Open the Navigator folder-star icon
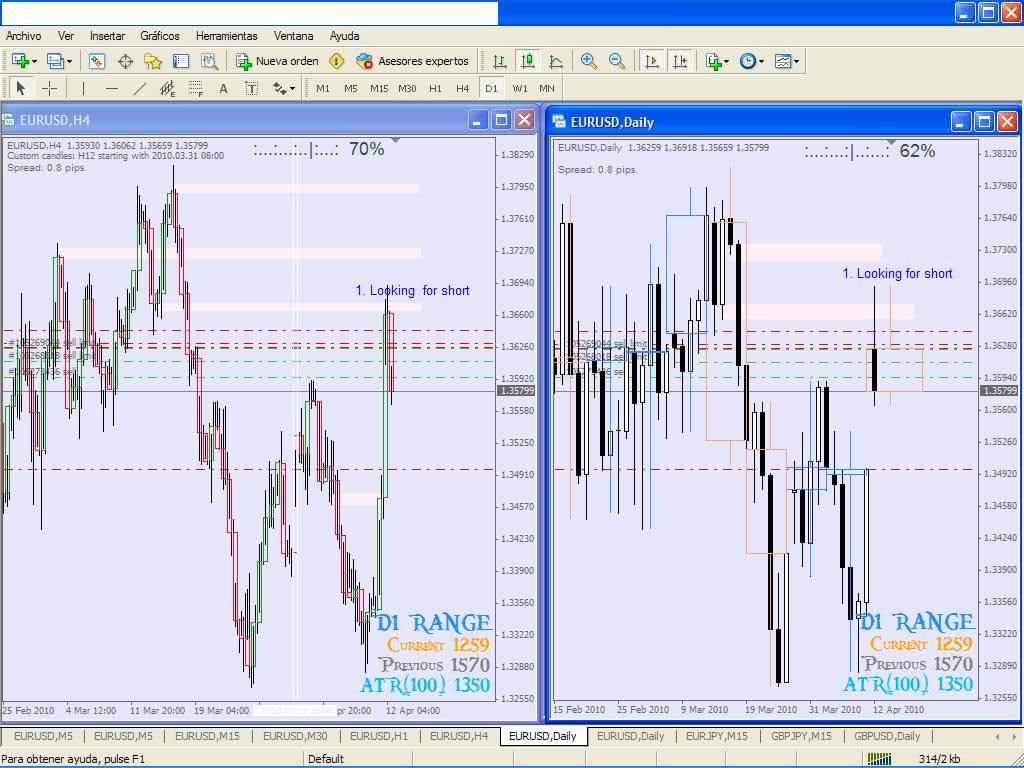 [x=153, y=61]
